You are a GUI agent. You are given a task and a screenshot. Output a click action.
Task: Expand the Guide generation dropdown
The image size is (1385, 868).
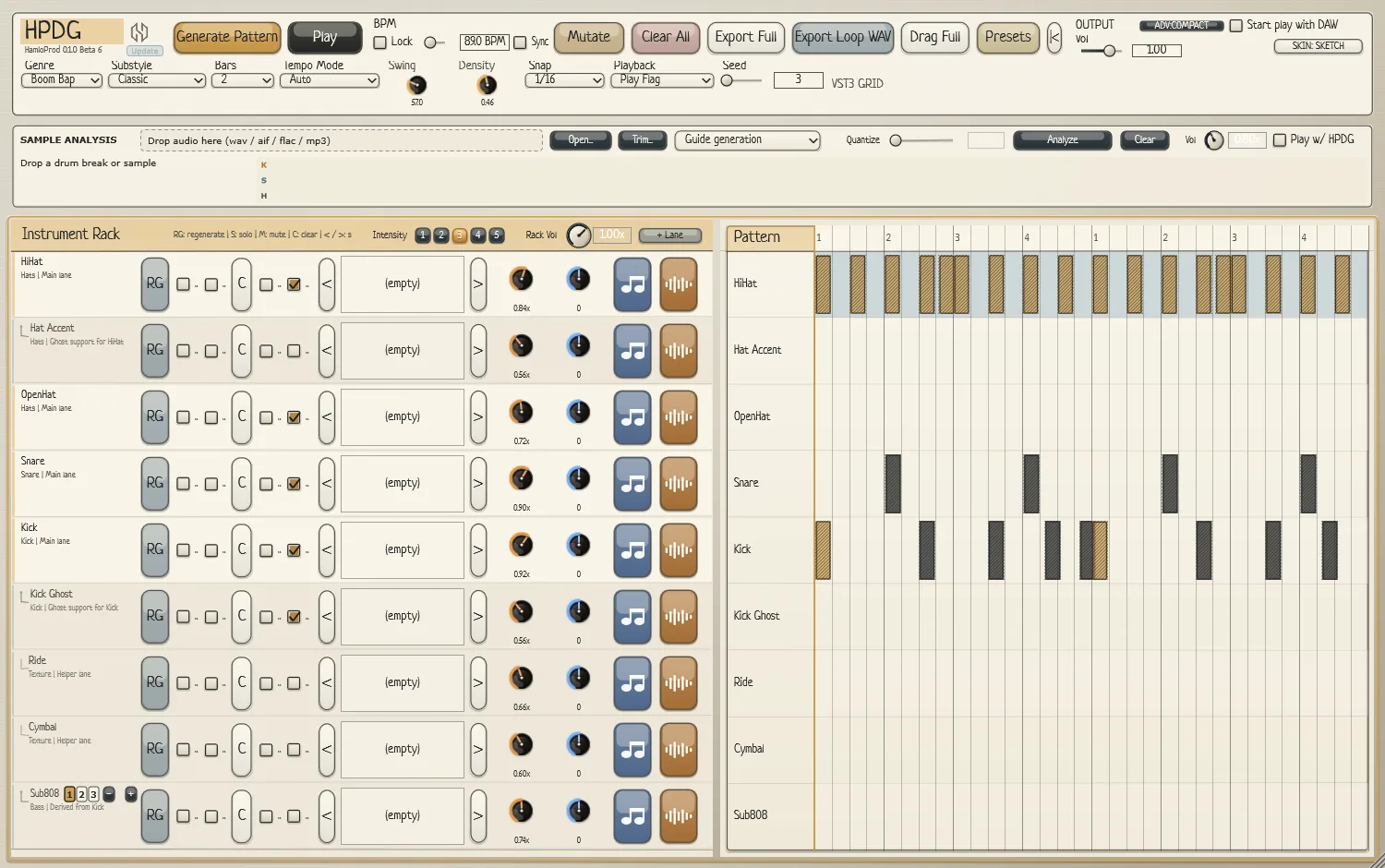pos(748,140)
